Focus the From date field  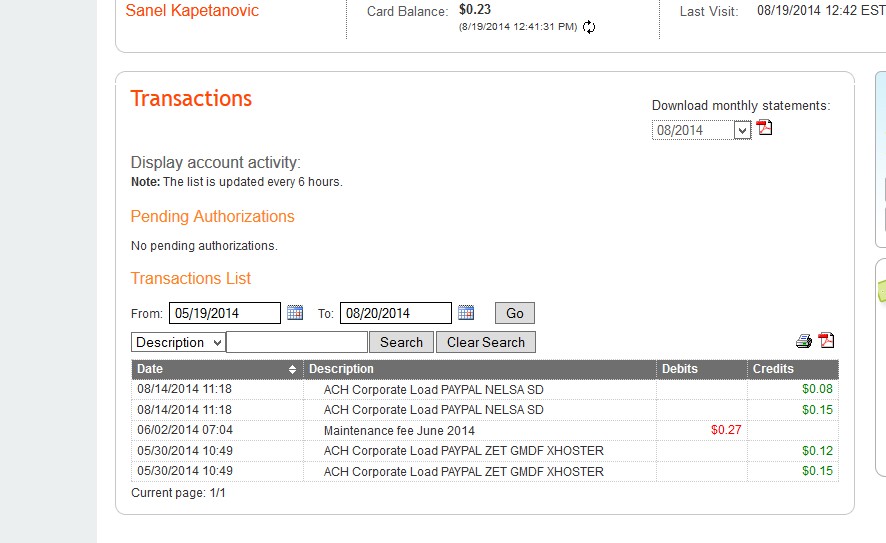point(224,313)
